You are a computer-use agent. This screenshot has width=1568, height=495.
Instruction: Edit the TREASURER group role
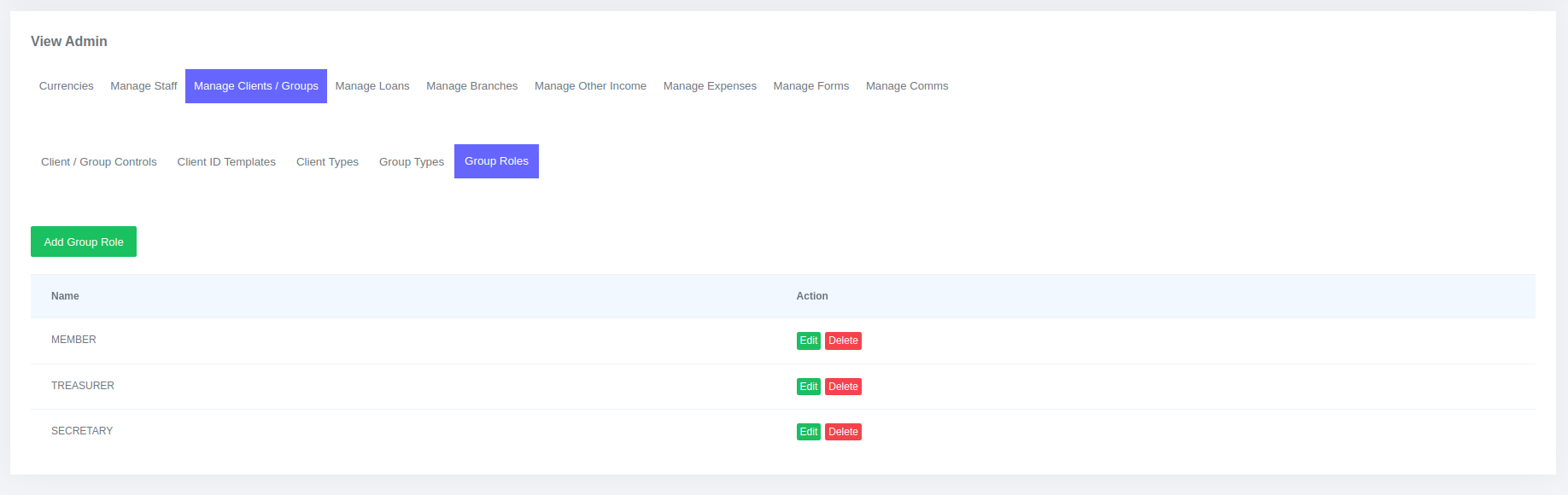pos(808,387)
